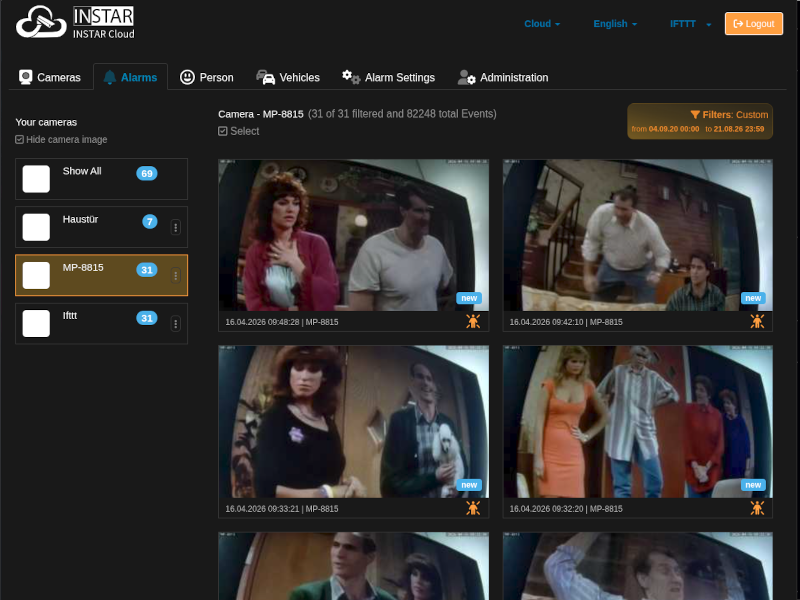Click the MP-8815 event count badge 31
The height and width of the screenshot is (600, 800).
click(147, 270)
